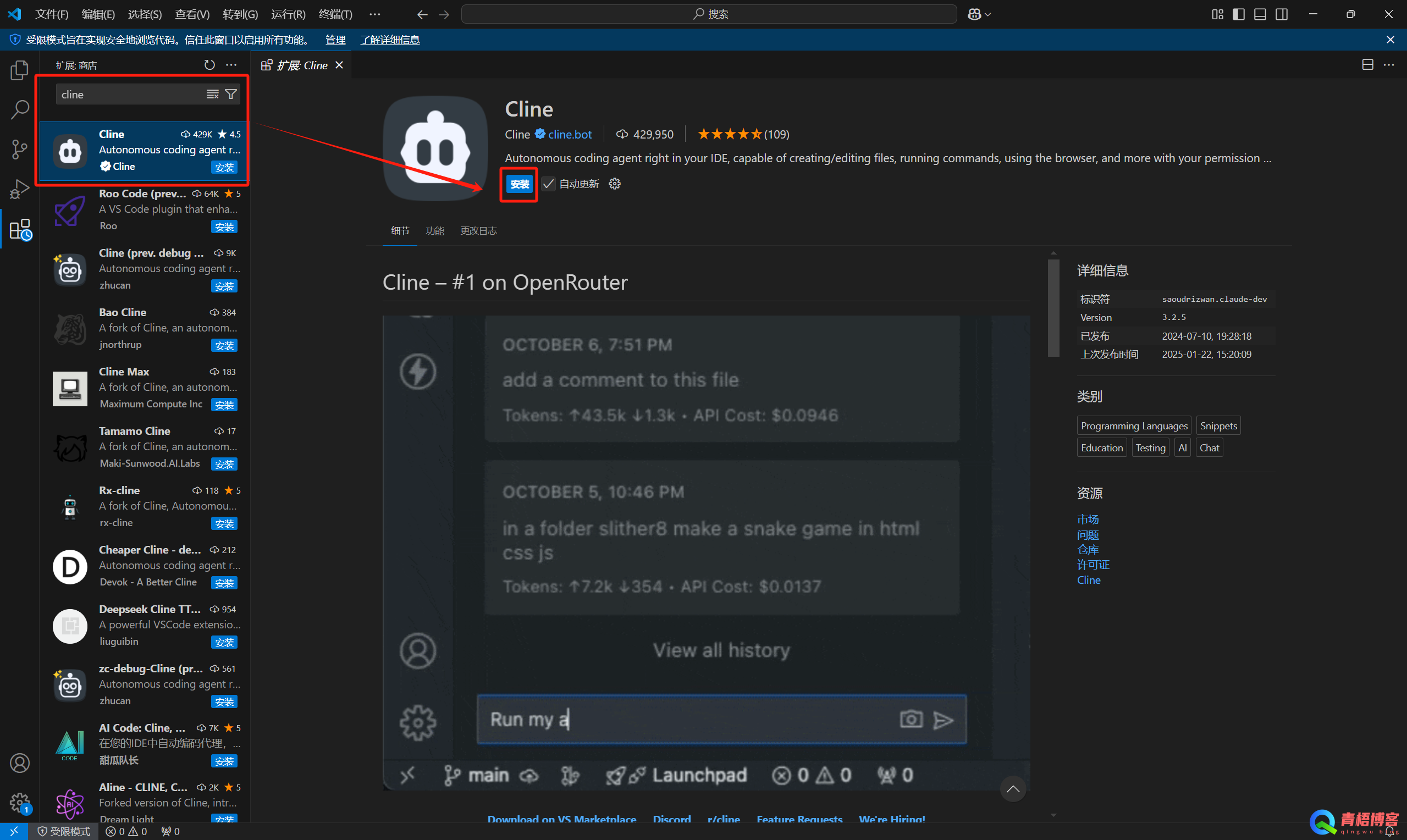The image size is (1407, 840).
Task: Click 管理 in restricted mode banner
Action: pyautogui.click(x=335, y=40)
